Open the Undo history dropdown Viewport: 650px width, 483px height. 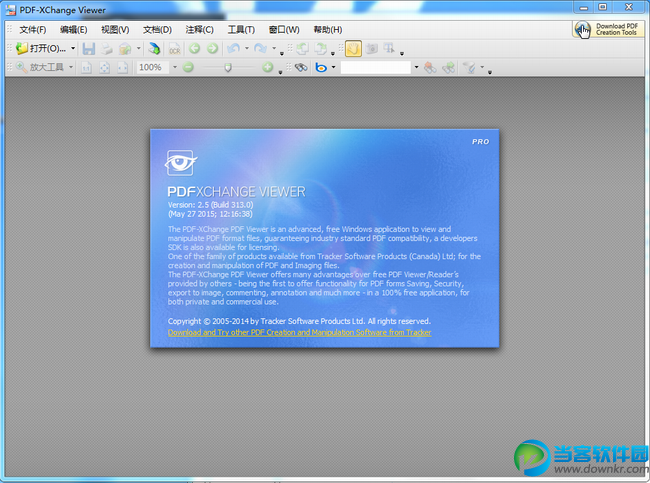pyautogui.click(x=247, y=49)
